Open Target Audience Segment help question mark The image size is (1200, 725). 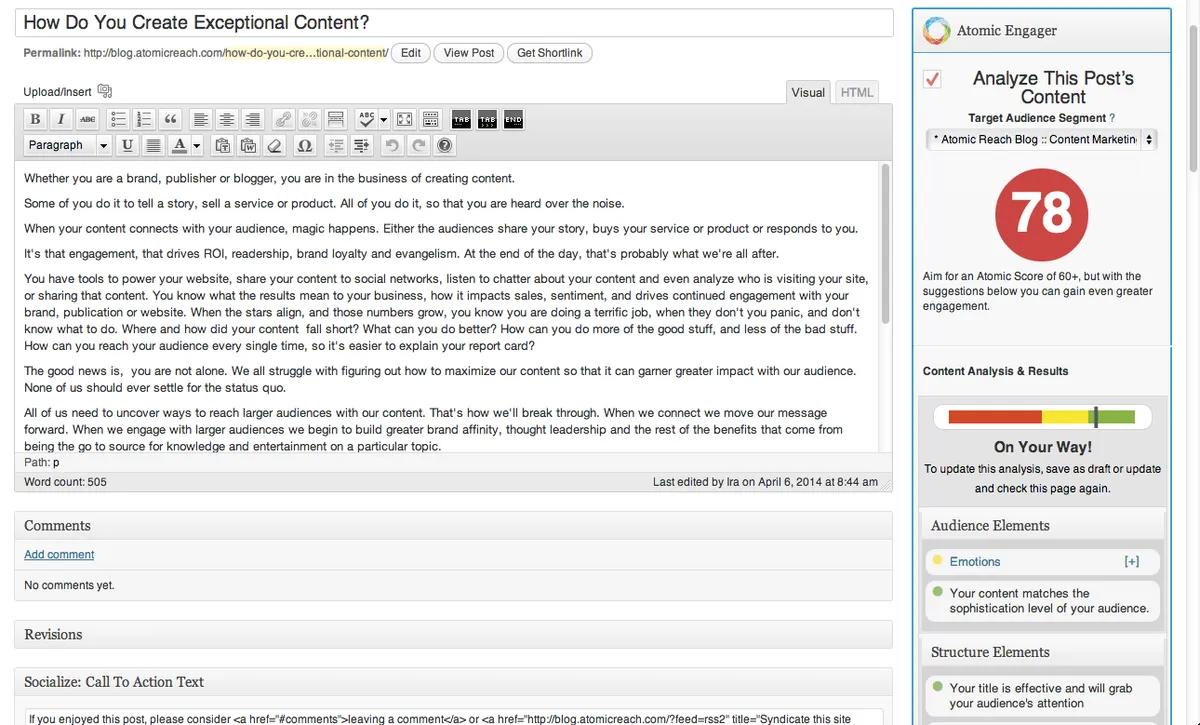click(x=1112, y=118)
